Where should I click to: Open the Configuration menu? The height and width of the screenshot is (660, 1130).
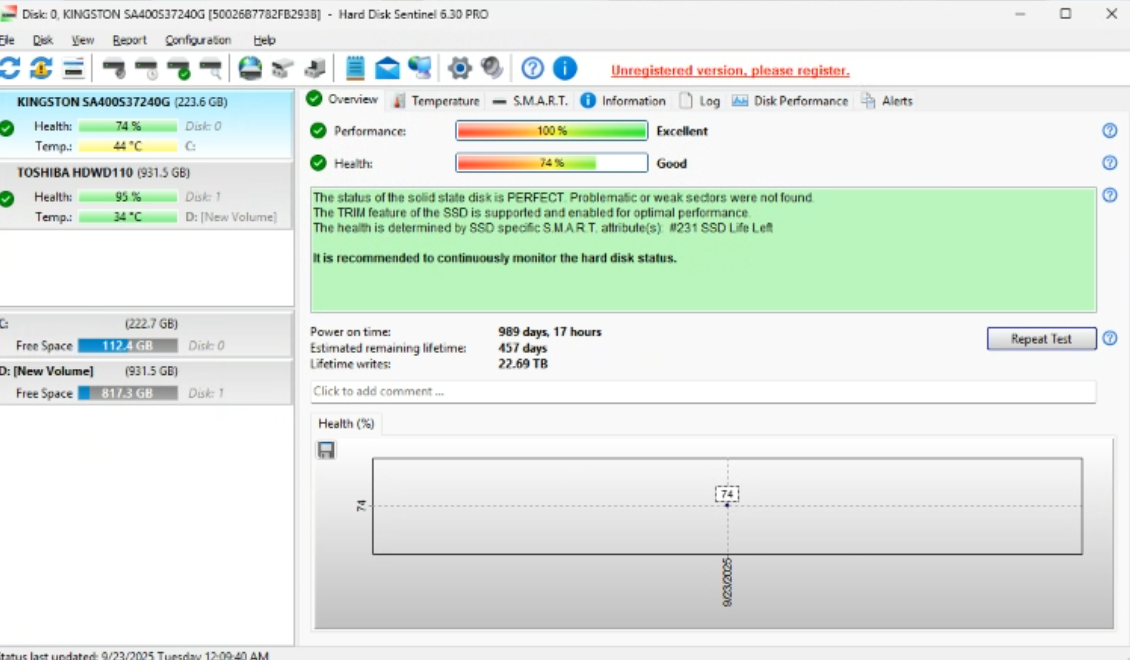pos(198,40)
